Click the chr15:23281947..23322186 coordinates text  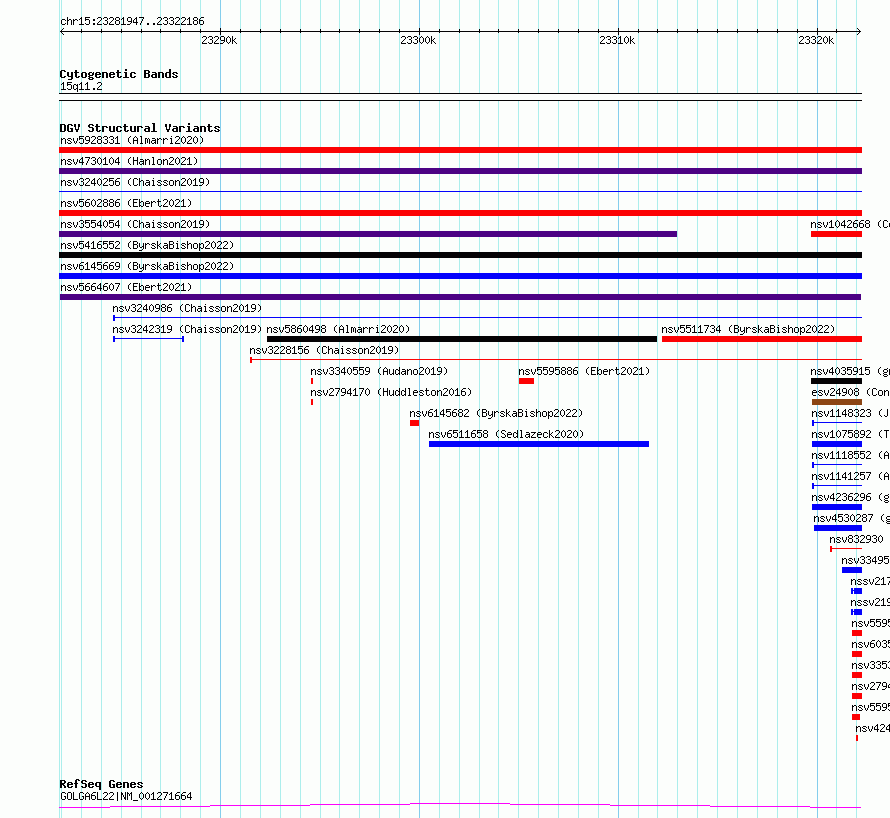[x=132, y=22]
